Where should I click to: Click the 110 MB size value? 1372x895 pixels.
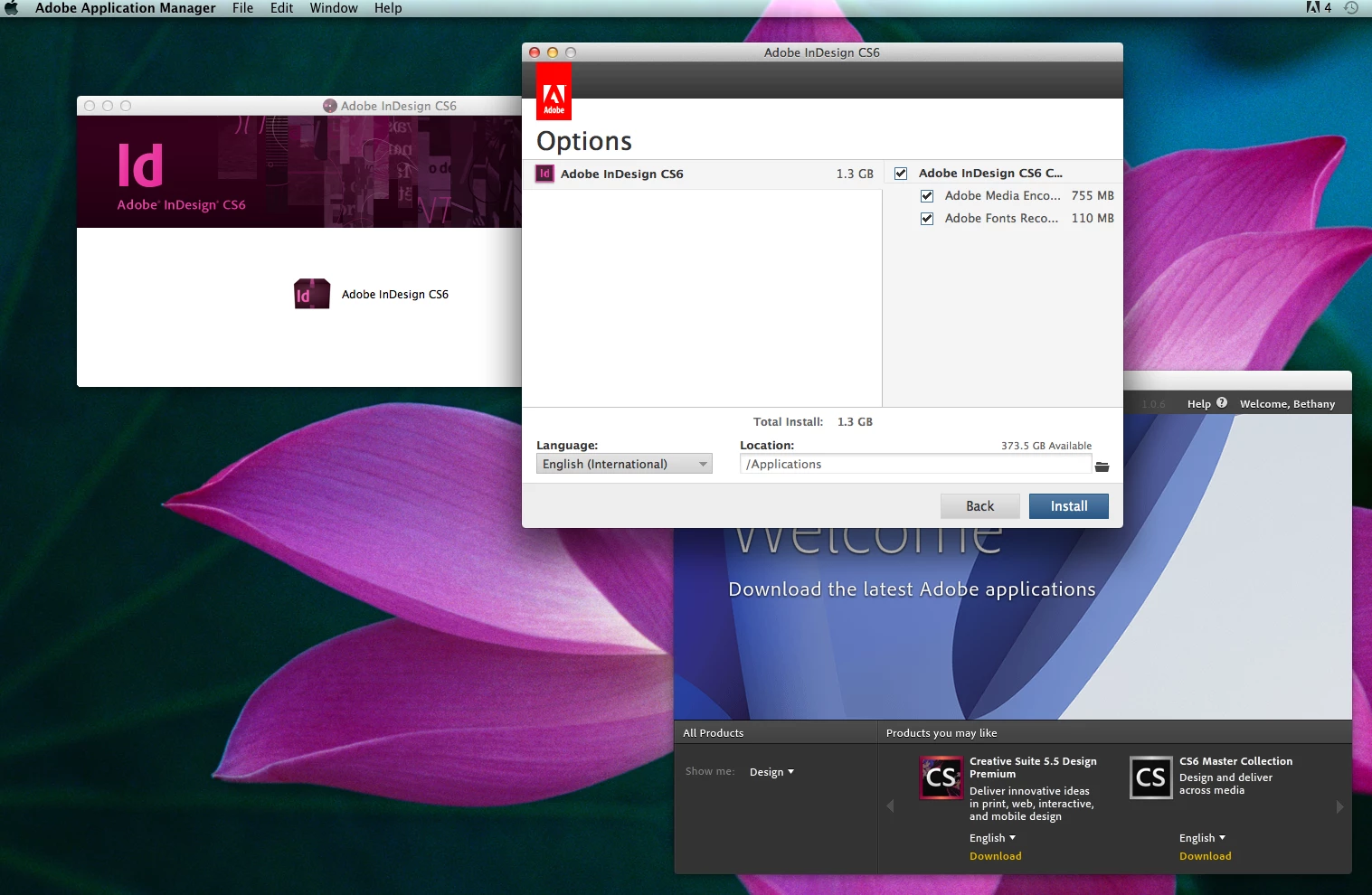pyautogui.click(x=1093, y=218)
